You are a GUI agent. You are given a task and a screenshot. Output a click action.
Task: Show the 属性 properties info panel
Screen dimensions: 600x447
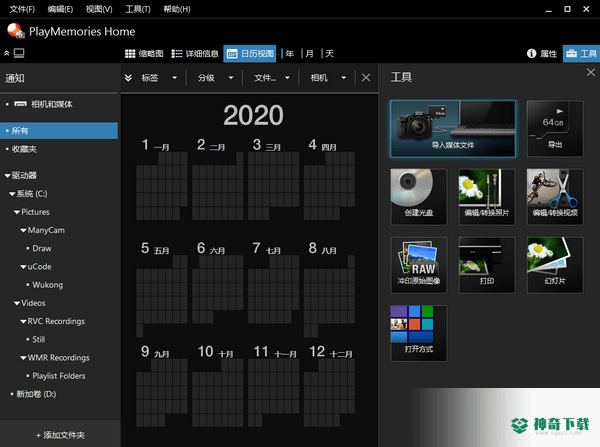coord(542,54)
